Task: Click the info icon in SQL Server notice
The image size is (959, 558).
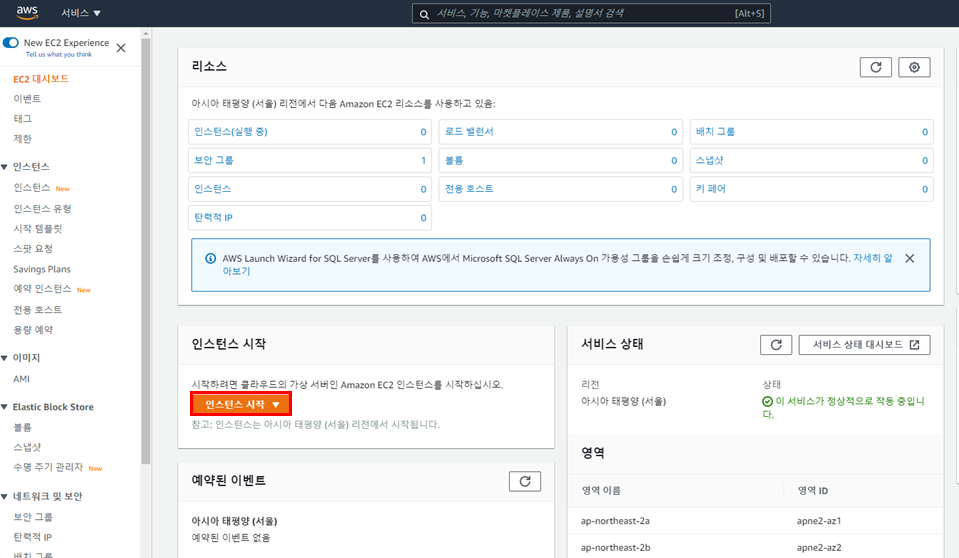Action: click(210, 258)
